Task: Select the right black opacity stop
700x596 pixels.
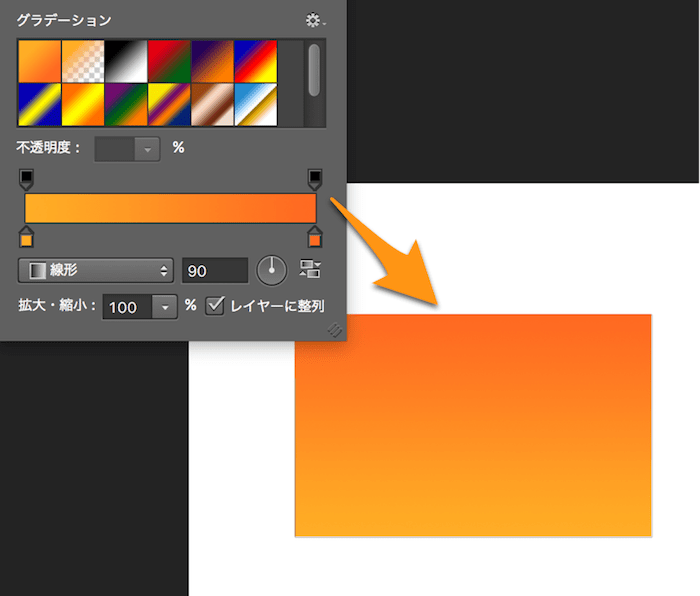Action: tap(315, 179)
